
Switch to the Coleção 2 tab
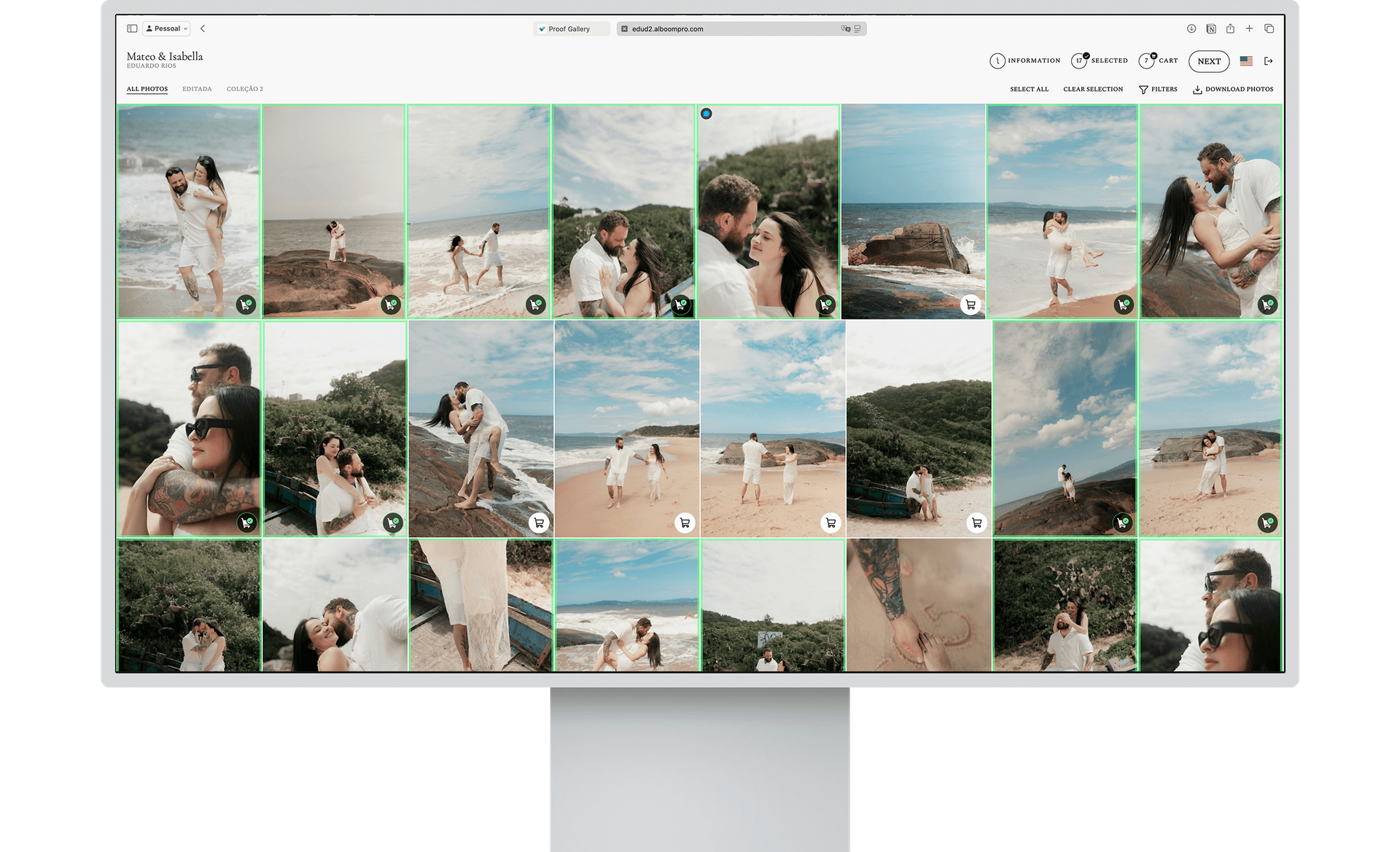244,89
